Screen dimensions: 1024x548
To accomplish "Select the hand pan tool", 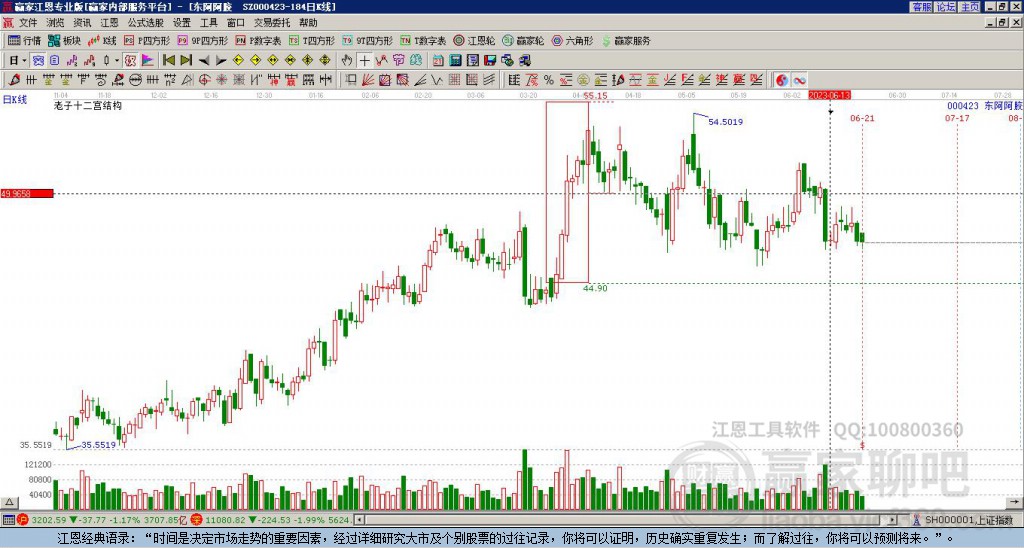I will [x=347, y=60].
